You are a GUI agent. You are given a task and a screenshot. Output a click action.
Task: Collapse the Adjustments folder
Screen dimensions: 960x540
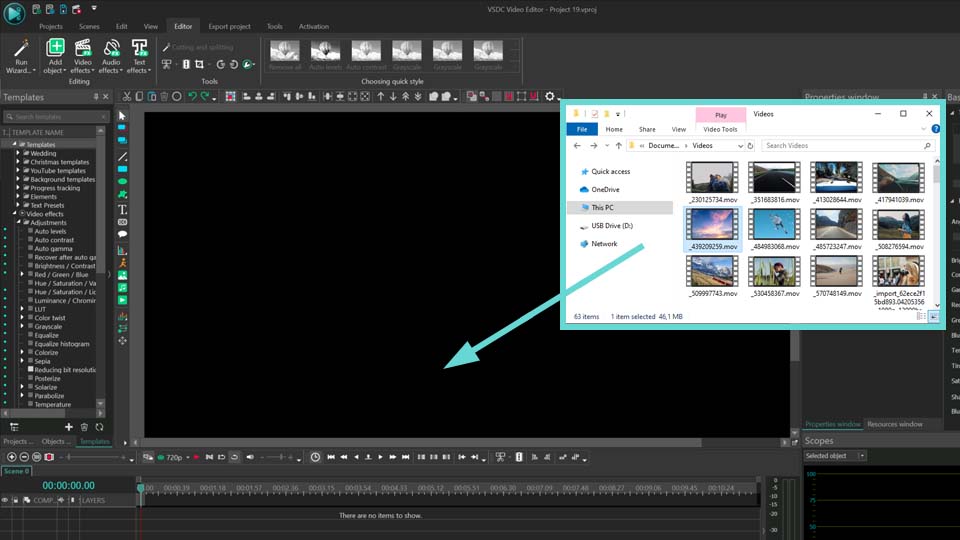(18, 222)
